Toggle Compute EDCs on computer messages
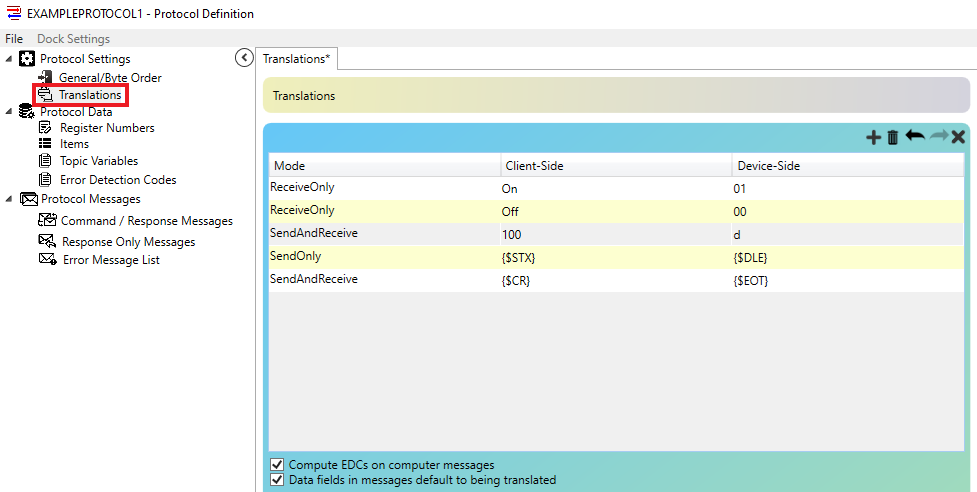The height and width of the screenshot is (492, 977). click(x=277, y=465)
